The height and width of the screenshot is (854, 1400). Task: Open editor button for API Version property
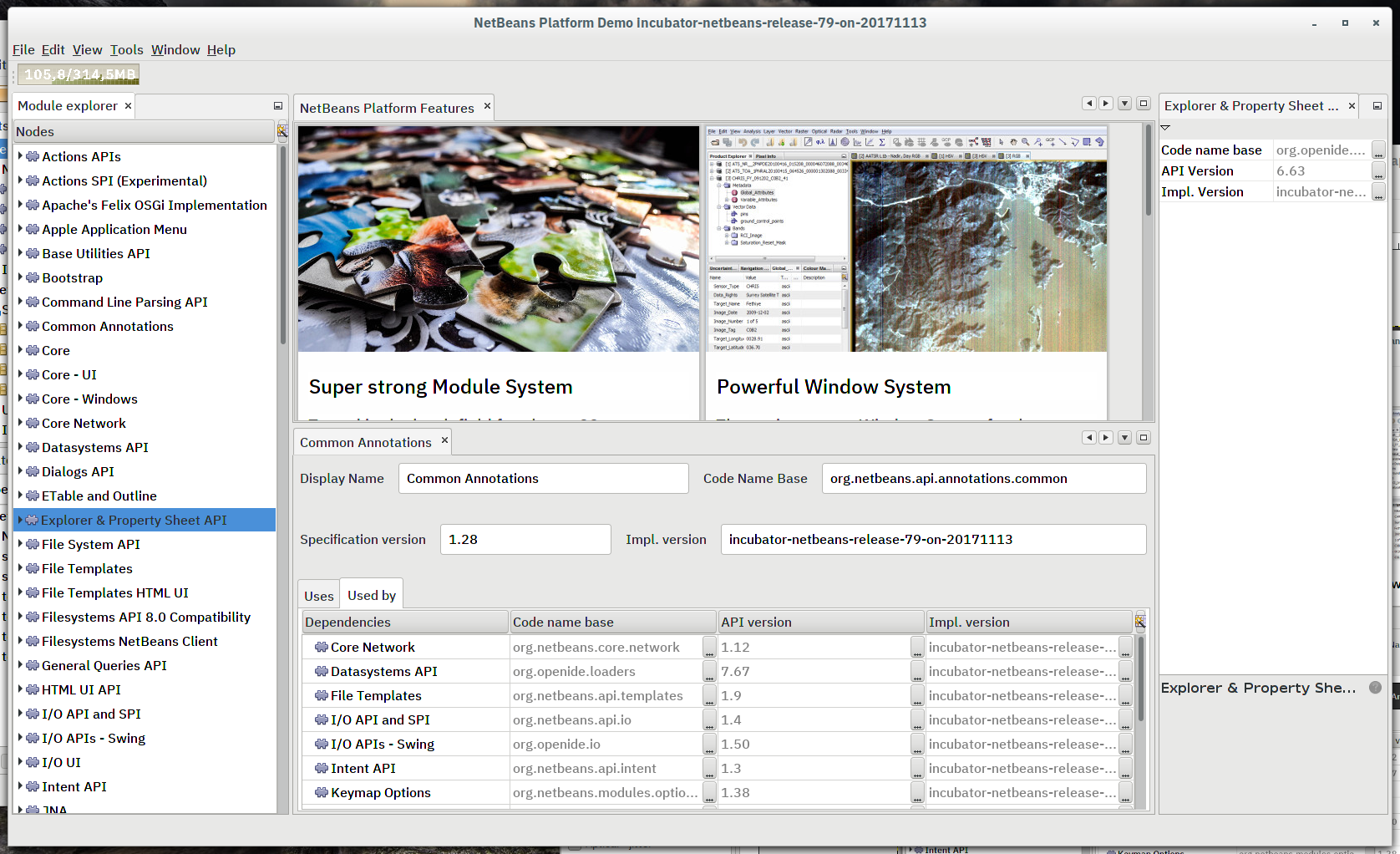[x=1378, y=171]
